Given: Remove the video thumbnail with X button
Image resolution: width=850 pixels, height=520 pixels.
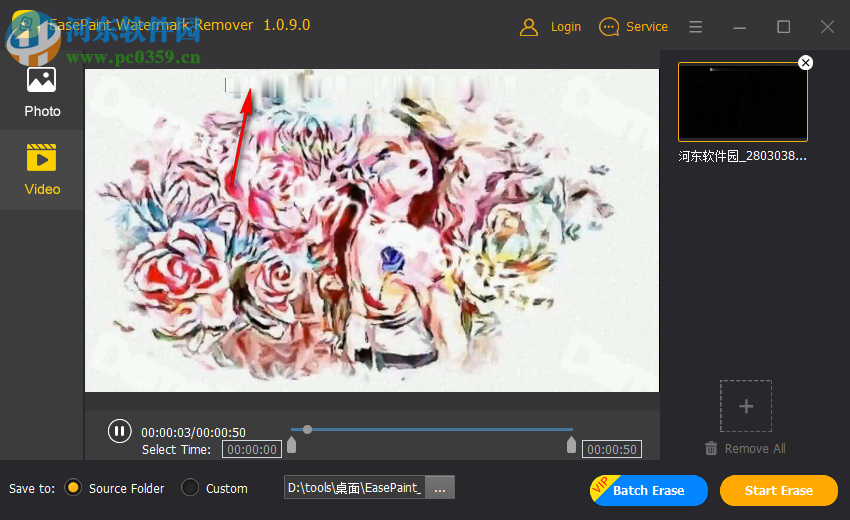Looking at the screenshot, I should (806, 63).
